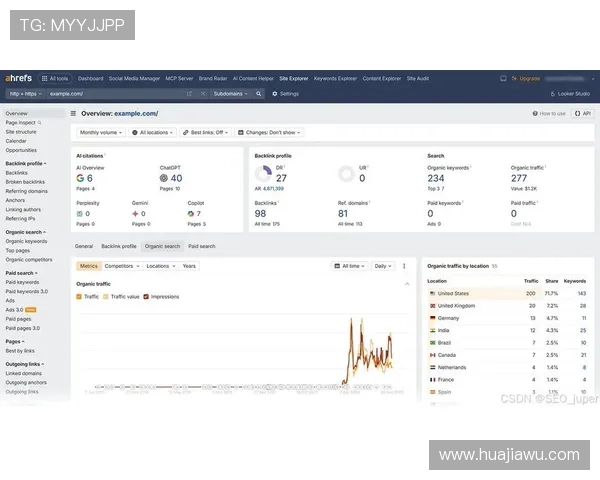The image size is (600, 480).
Task: Click the Google AI Overview icon
Action: tap(80, 178)
